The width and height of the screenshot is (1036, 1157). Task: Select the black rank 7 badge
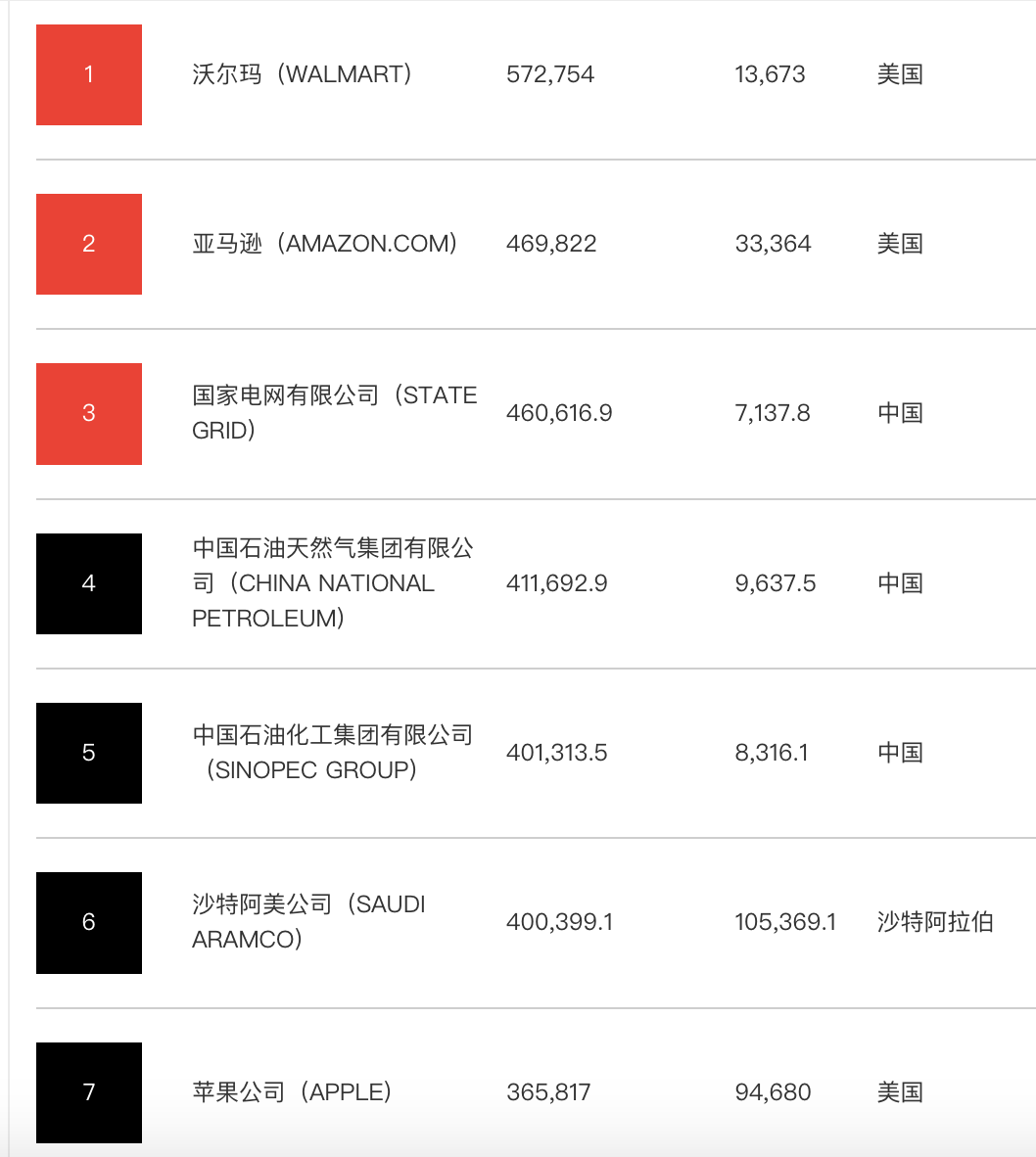89,1091
